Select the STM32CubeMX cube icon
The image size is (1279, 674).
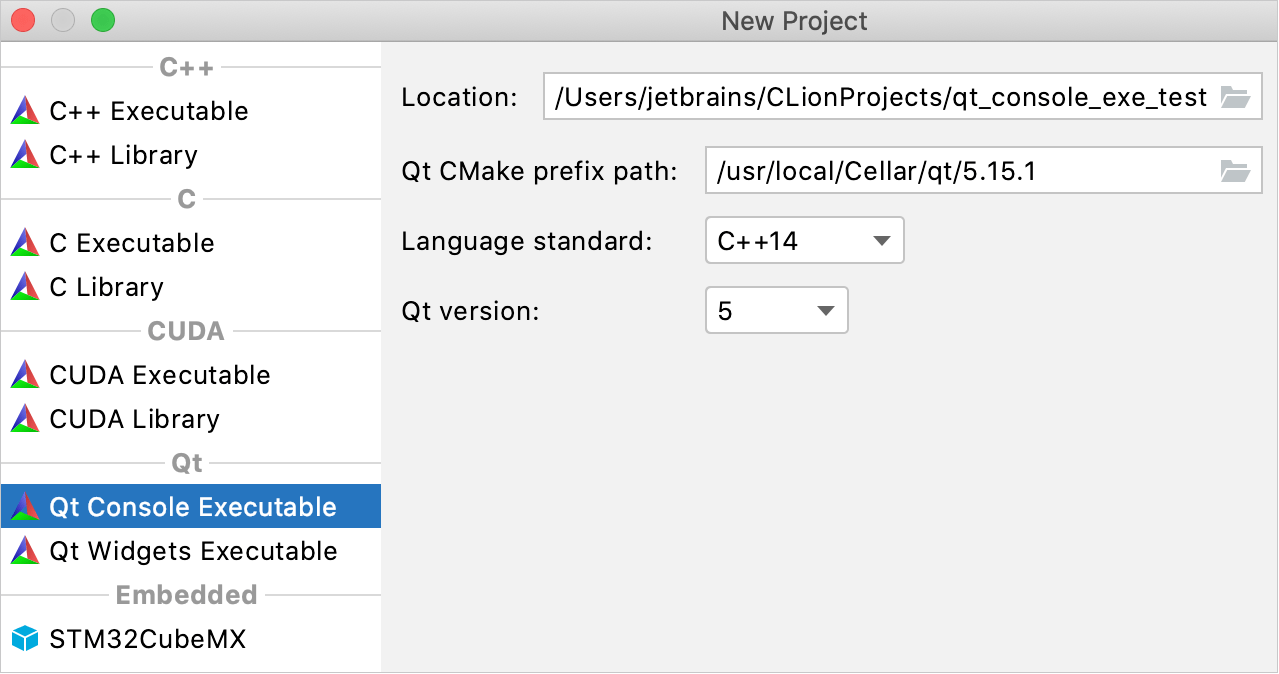click(x=25, y=638)
